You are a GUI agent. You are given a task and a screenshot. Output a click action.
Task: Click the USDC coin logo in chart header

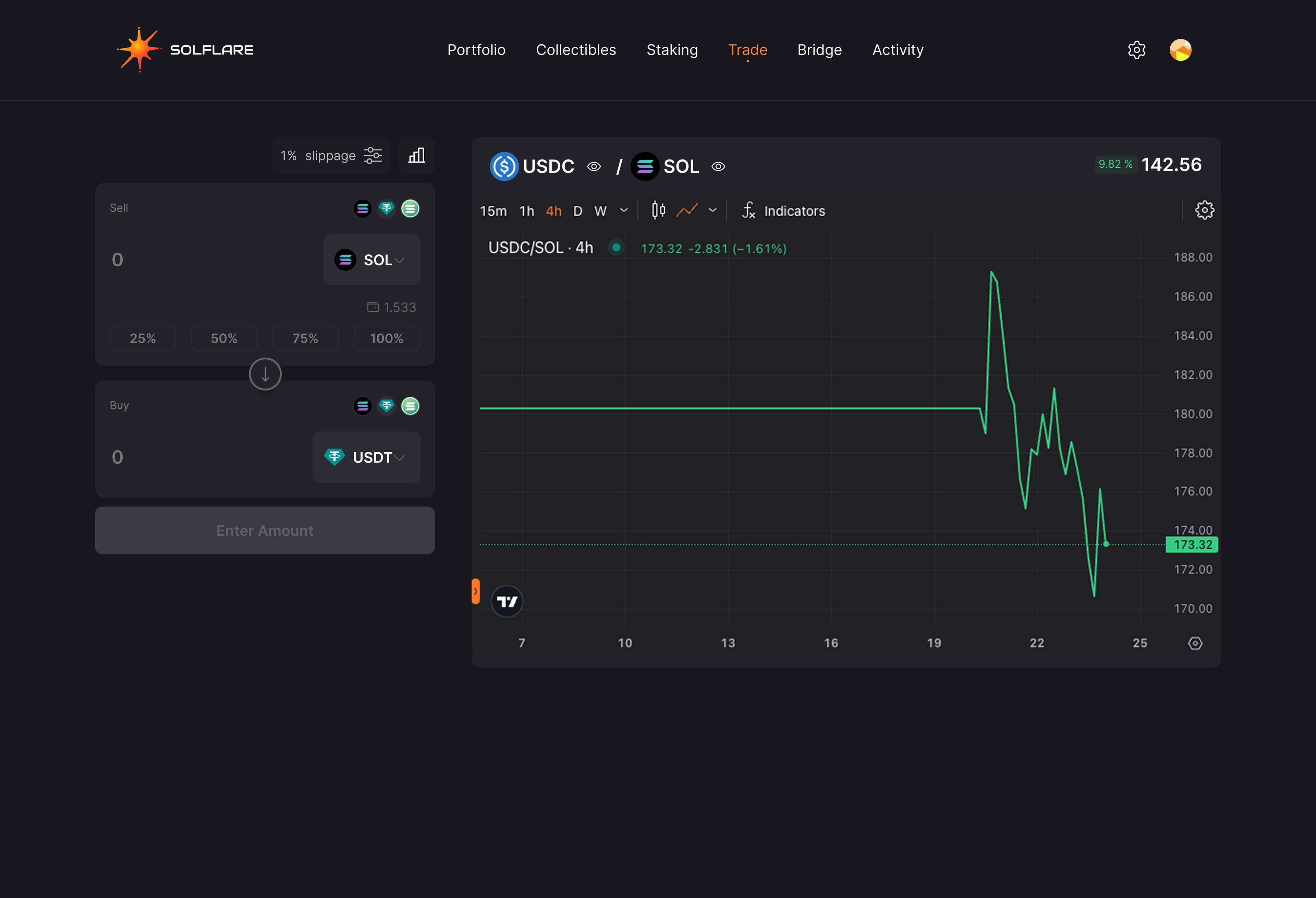point(504,167)
